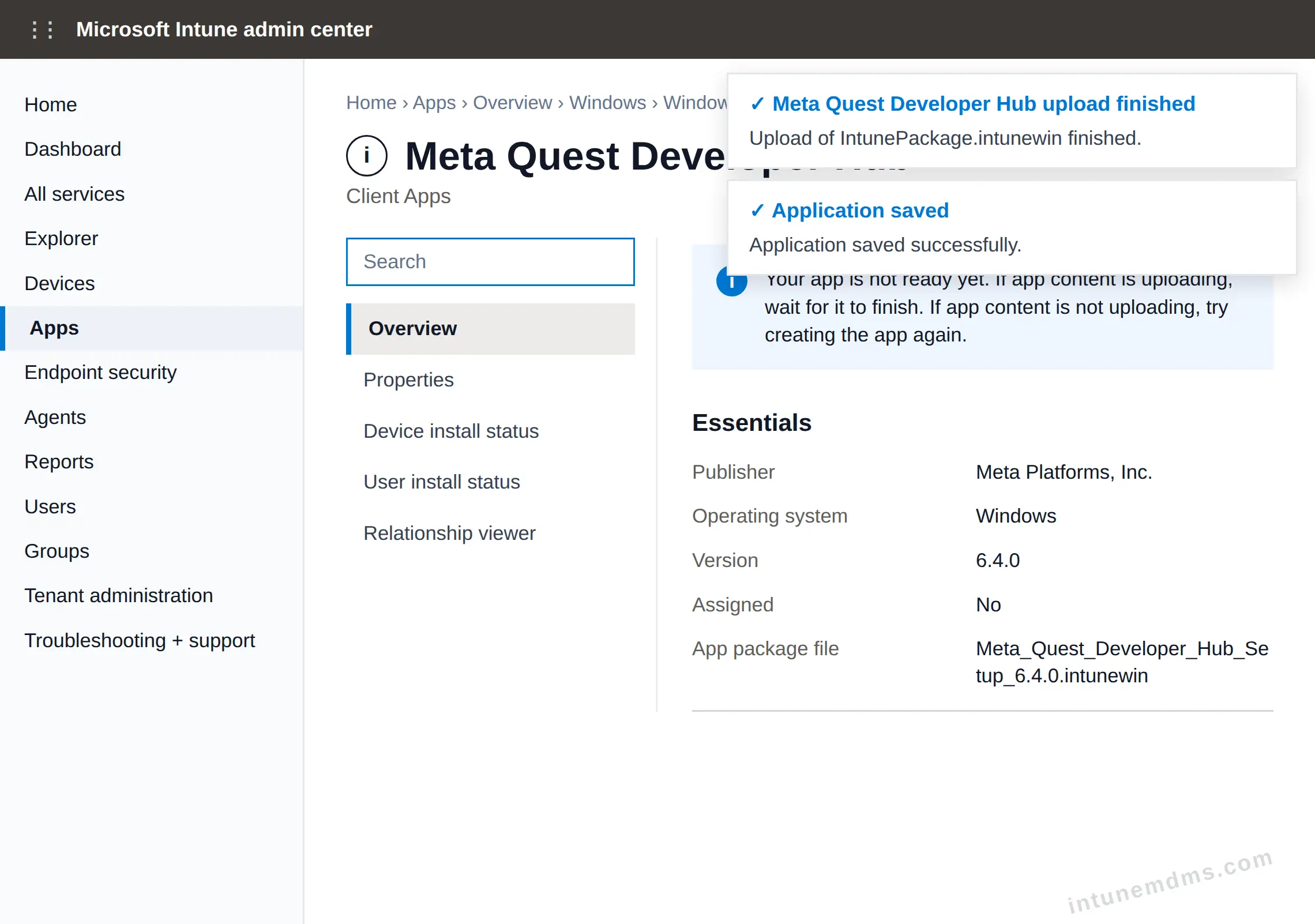Click the blue info icon in the banner
The height and width of the screenshot is (924, 1315).
pyautogui.click(x=731, y=282)
